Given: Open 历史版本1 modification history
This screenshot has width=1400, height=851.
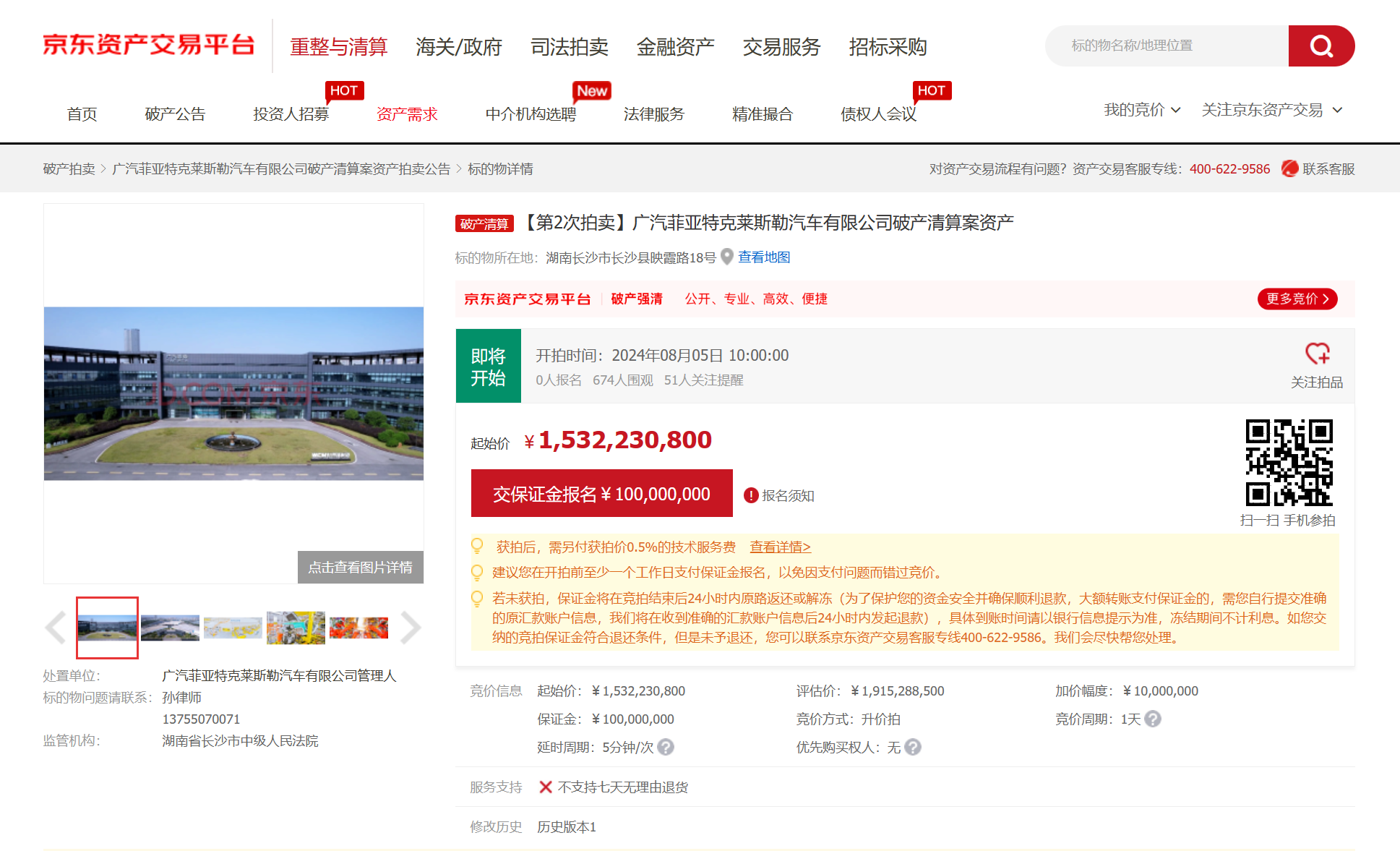Looking at the screenshot, I should point(567,826).
